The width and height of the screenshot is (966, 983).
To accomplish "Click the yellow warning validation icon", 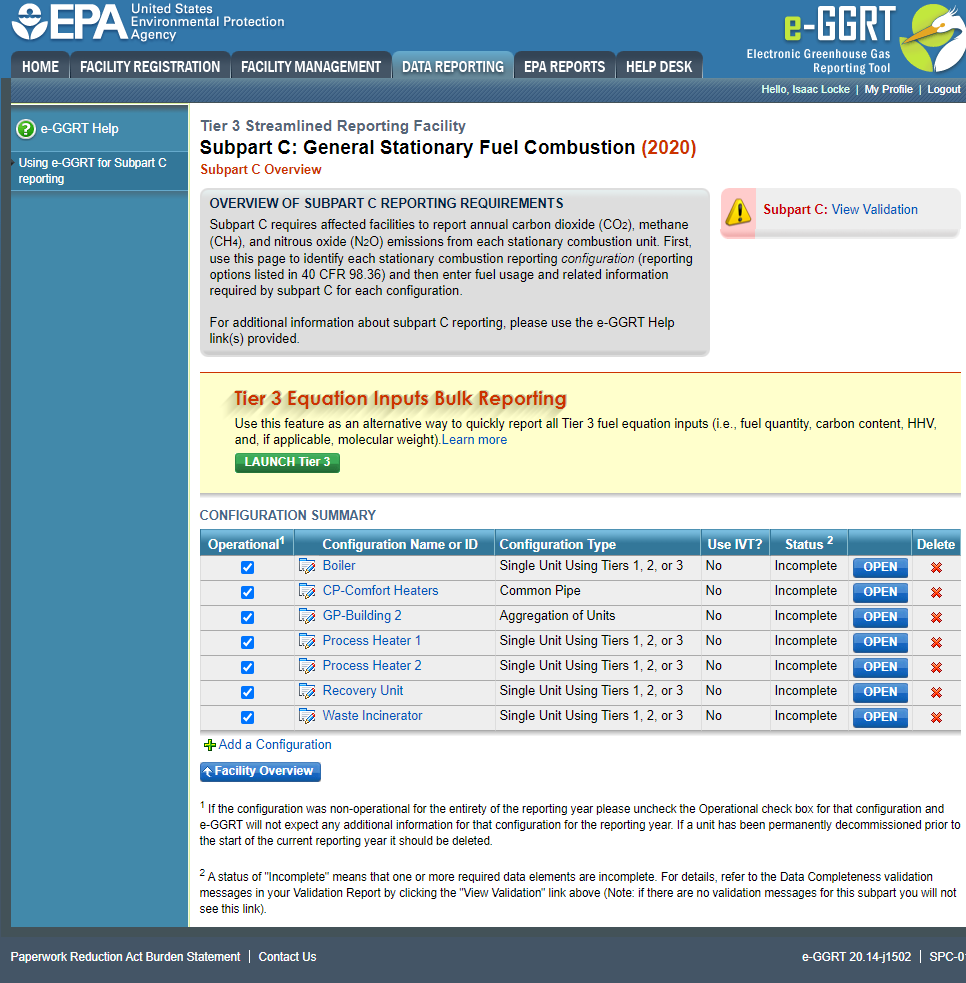I will pyautogui.click(x=738, y=212).
